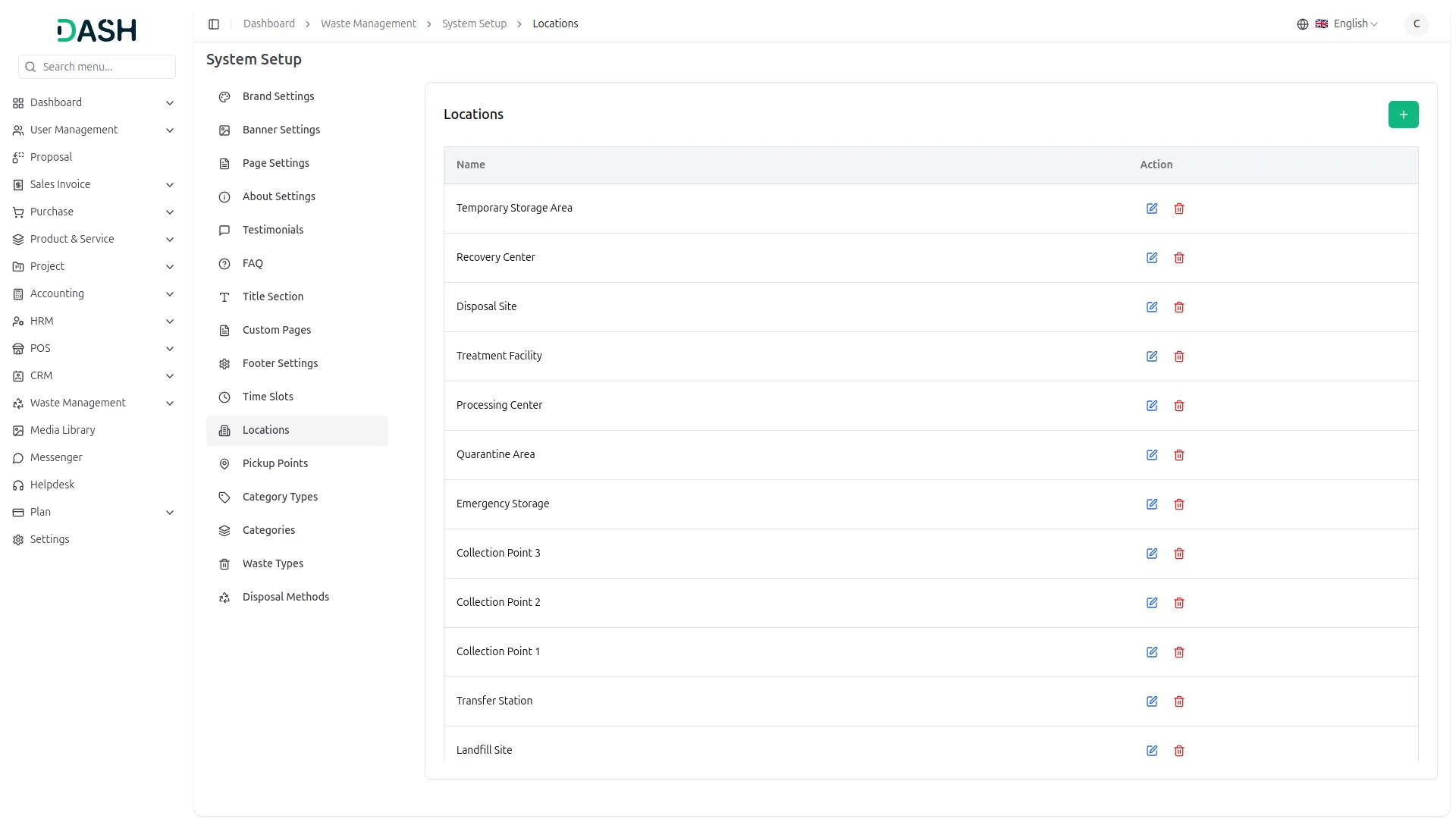1456x819 pixels.
Task: Click the Search menu input field
Action: pos(105,67)
